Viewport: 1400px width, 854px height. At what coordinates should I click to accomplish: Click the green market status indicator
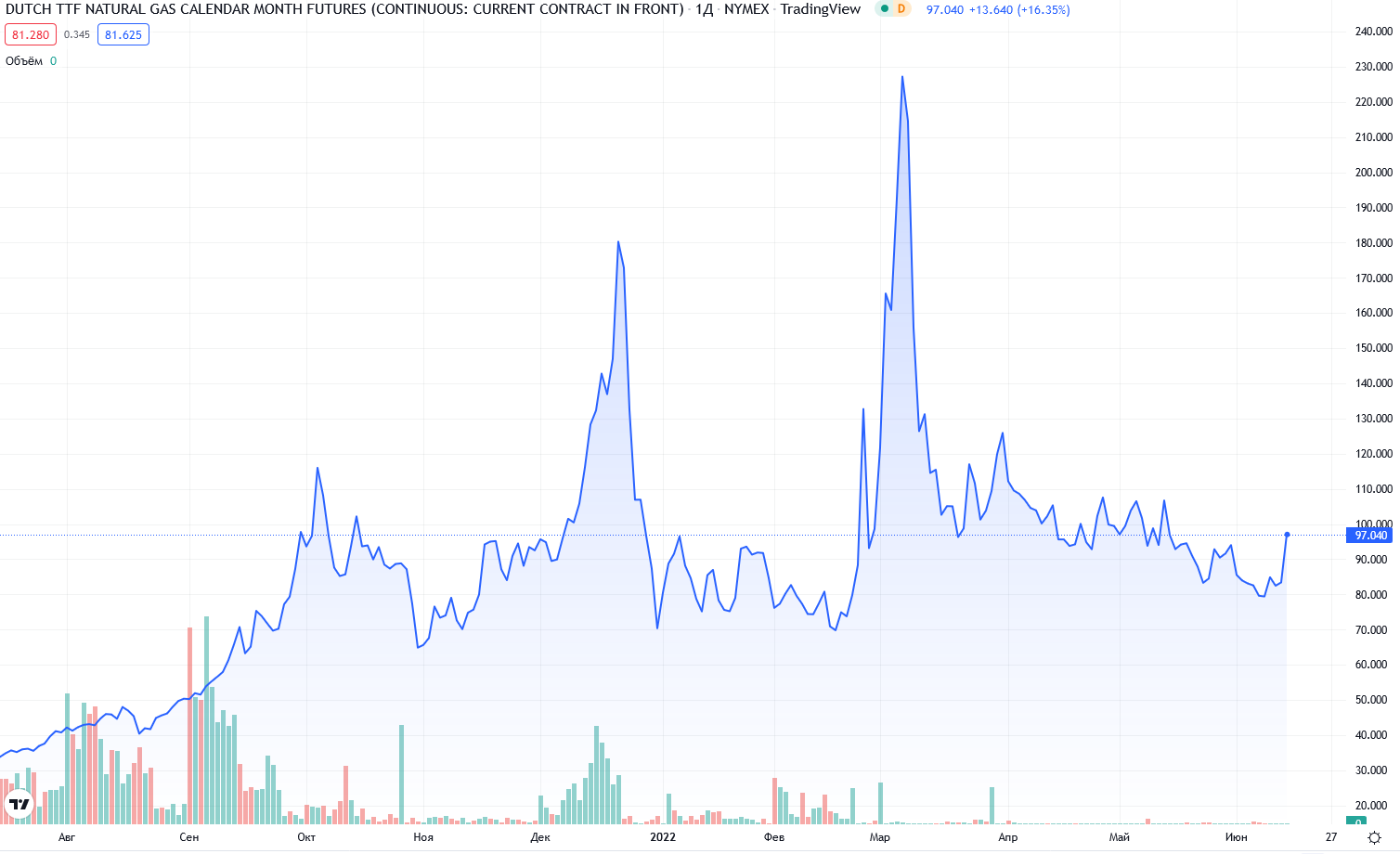(x=885, y=9)
